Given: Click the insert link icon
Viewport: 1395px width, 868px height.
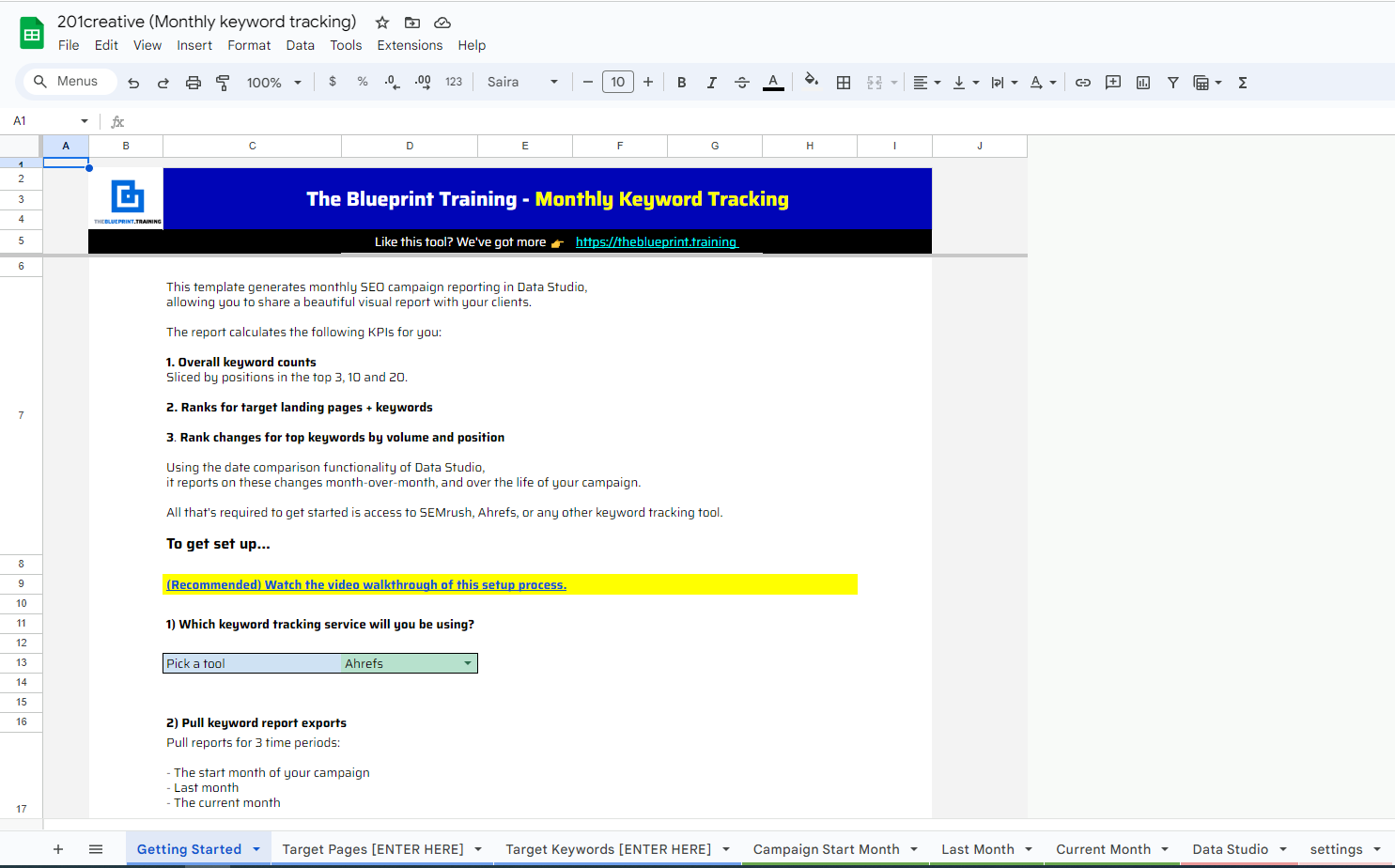Looking at the screenshot, I should point(1083,83).
